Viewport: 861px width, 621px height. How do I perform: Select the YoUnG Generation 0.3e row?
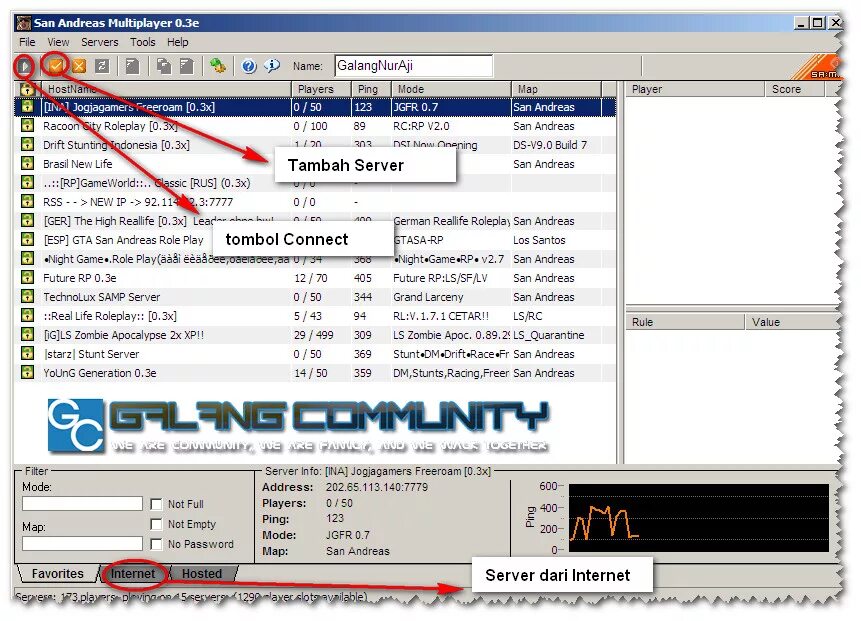(x=315, y=373)
